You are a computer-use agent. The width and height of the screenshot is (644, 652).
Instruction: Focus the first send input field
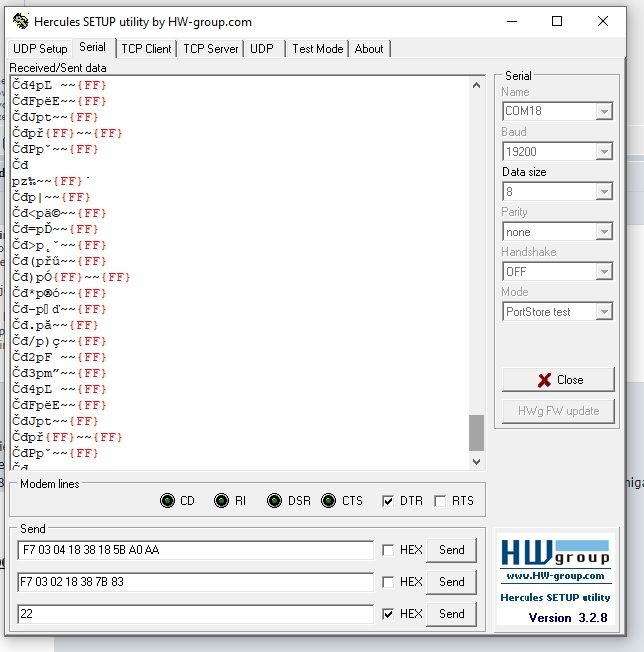(195, 550)
